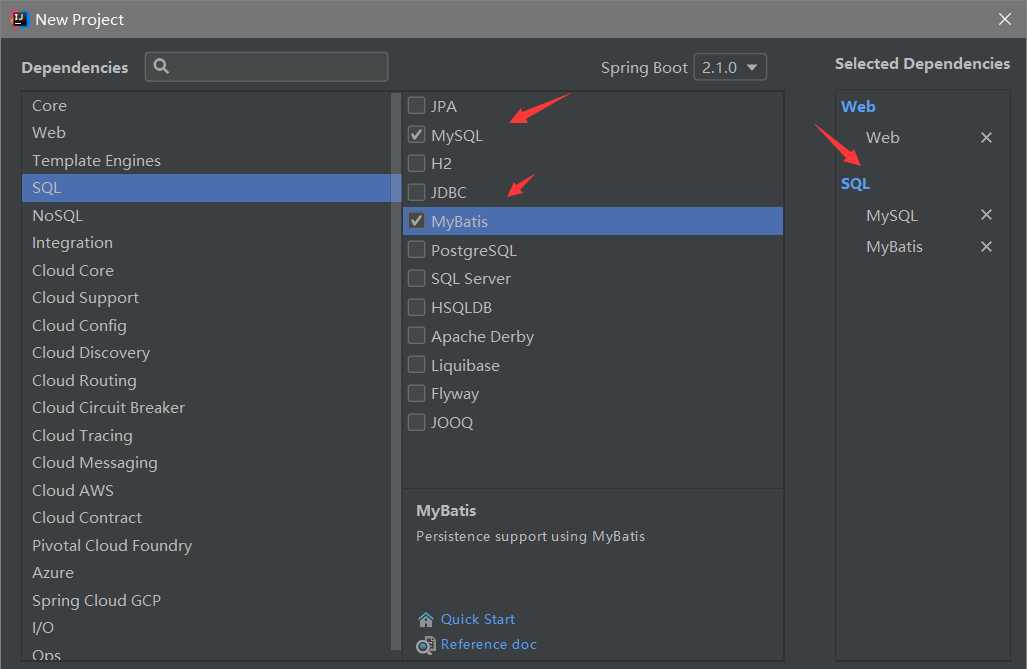This screenshot has width=1027, height=669.
Task: Click the Quick Start home icon
Action: coord(426,619)
